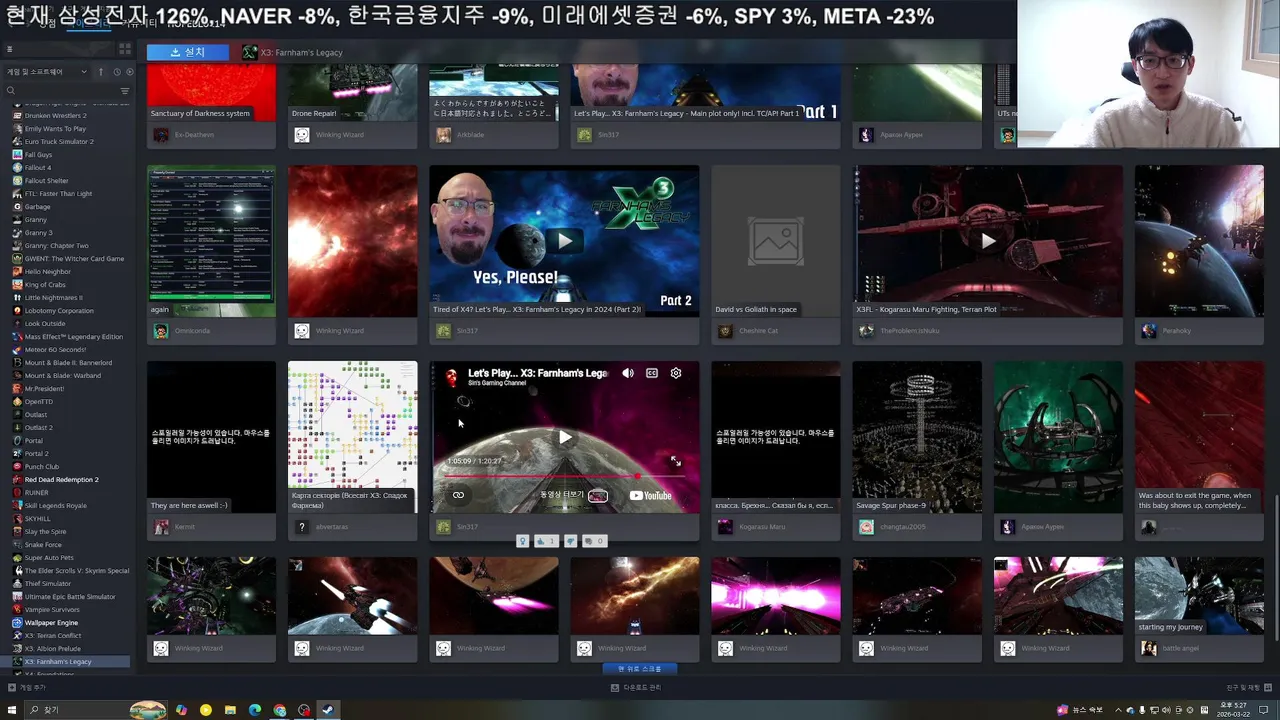Viewport: 1280px width, 720px height.
Task: Open the Windows notification center icon
Action: point(1264,710)
